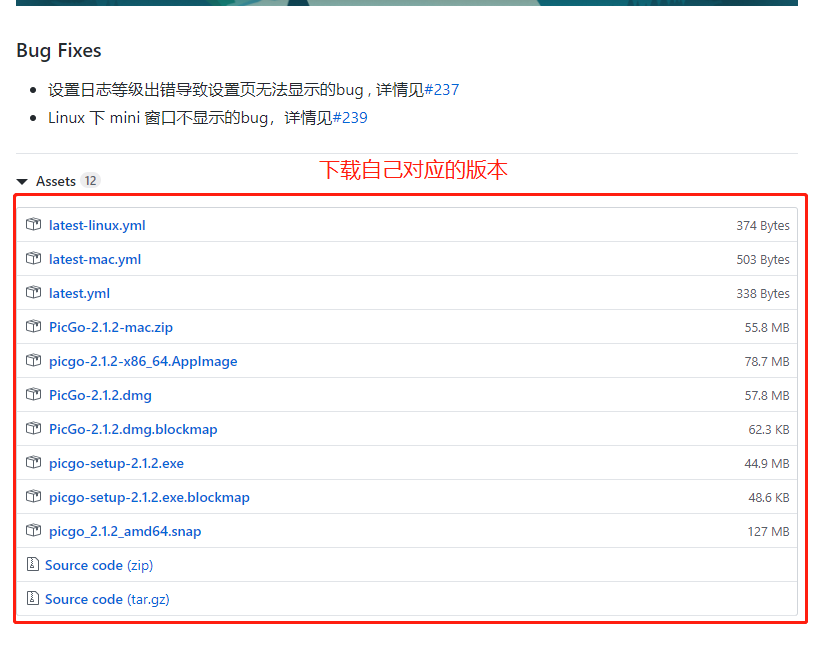
Task: Download picgo-setup-2.1.2.exe
Action: pos(117,463)
